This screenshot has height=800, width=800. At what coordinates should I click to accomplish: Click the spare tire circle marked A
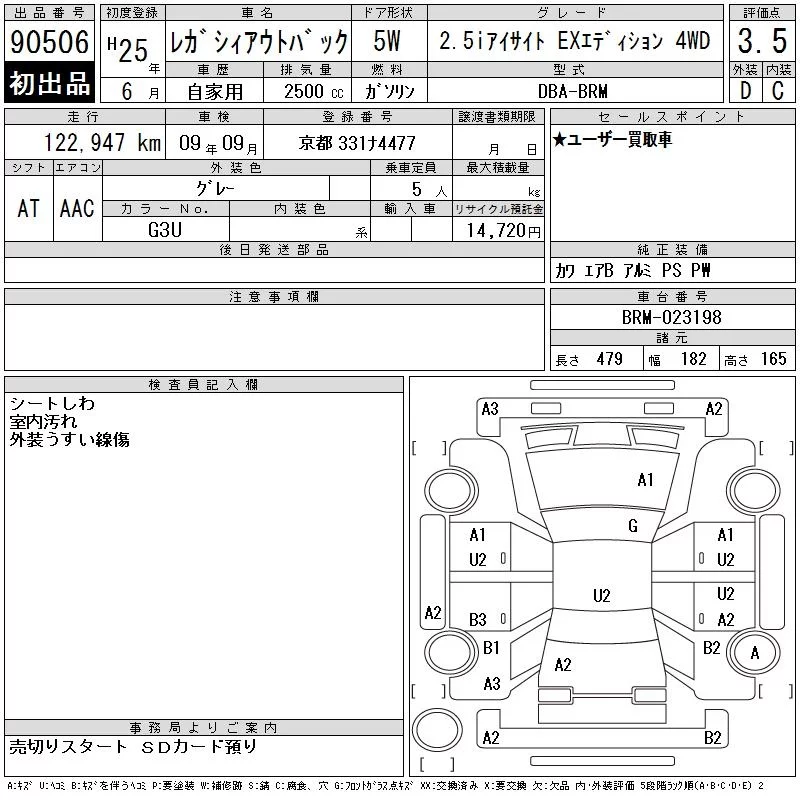[754, 653]
